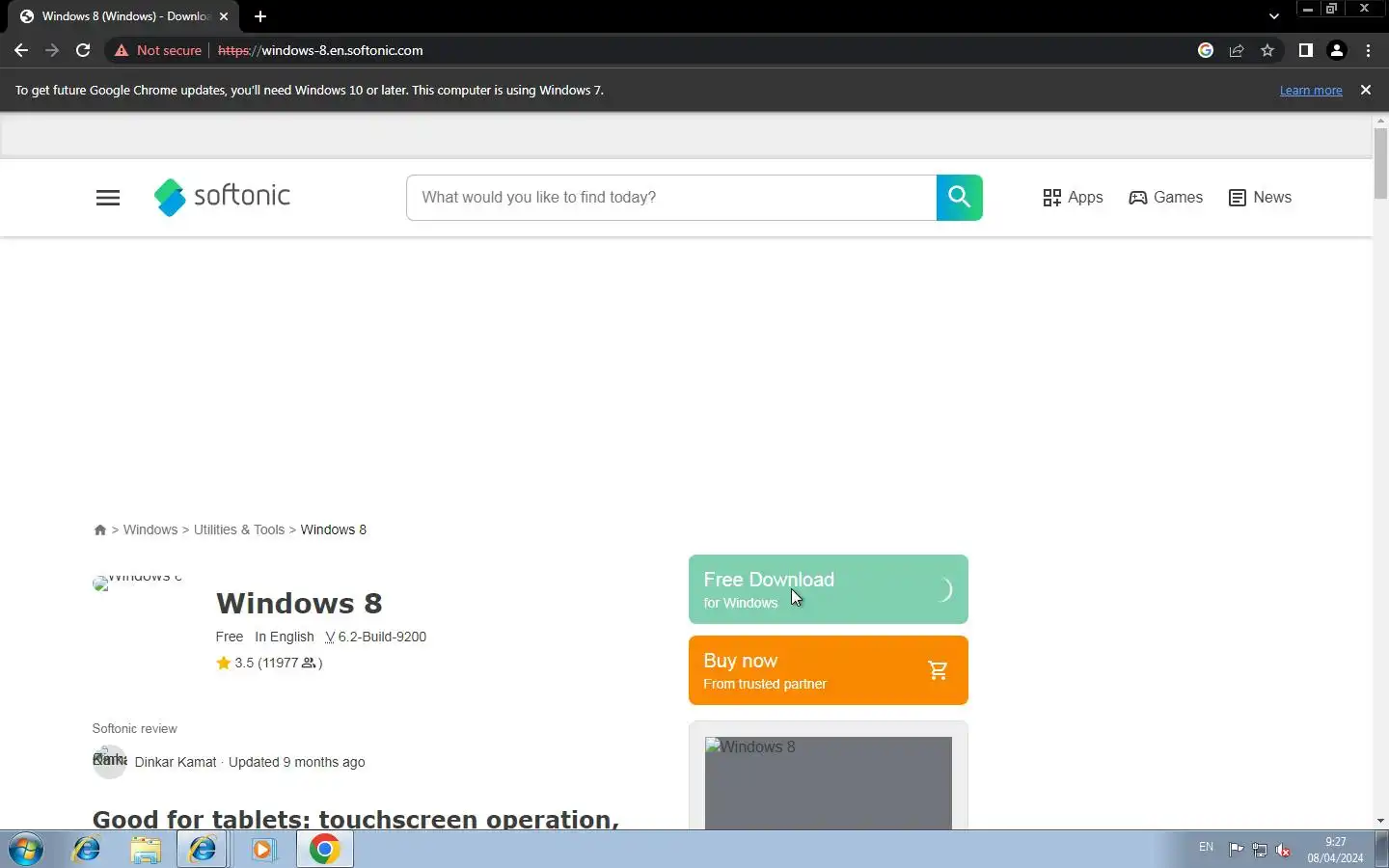
Task: Click the home breadcrumb icon
Action: pyautogui.click(x=99, y=529)
